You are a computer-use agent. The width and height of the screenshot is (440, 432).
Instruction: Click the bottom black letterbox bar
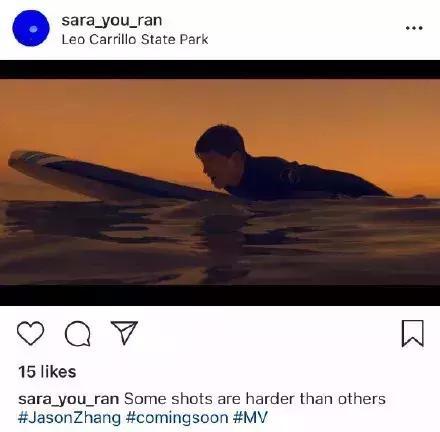[220, 295]
